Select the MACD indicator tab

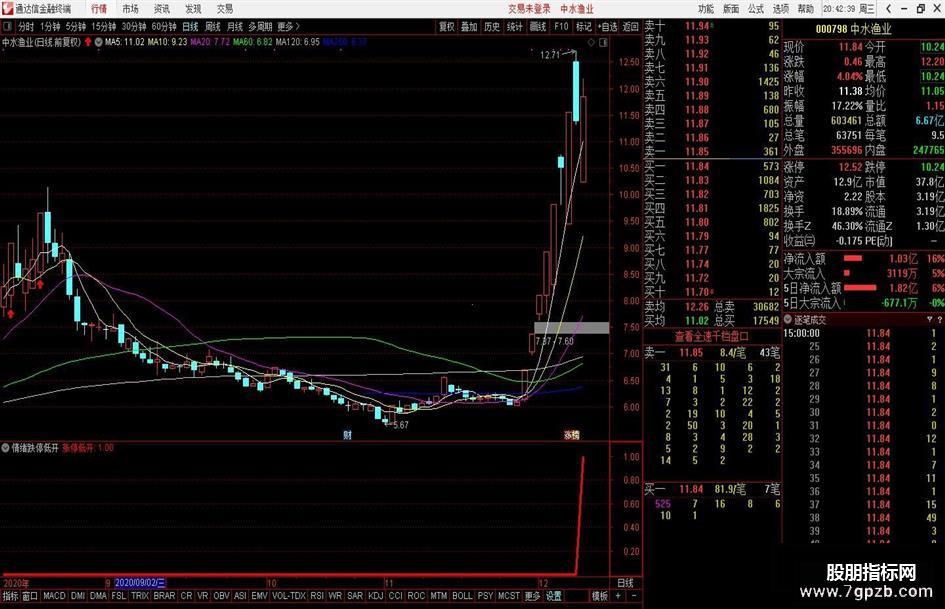tap(54, 596)
